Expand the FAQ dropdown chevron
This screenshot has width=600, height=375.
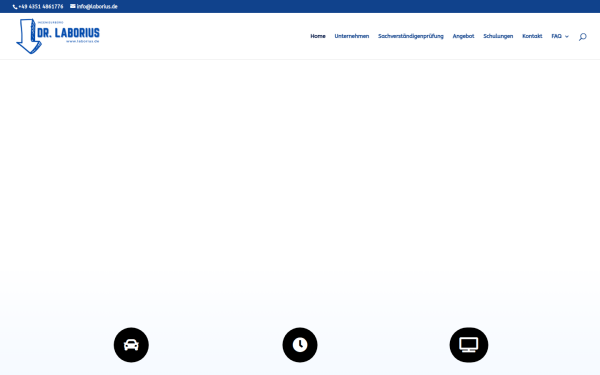(x=567, y=36)
